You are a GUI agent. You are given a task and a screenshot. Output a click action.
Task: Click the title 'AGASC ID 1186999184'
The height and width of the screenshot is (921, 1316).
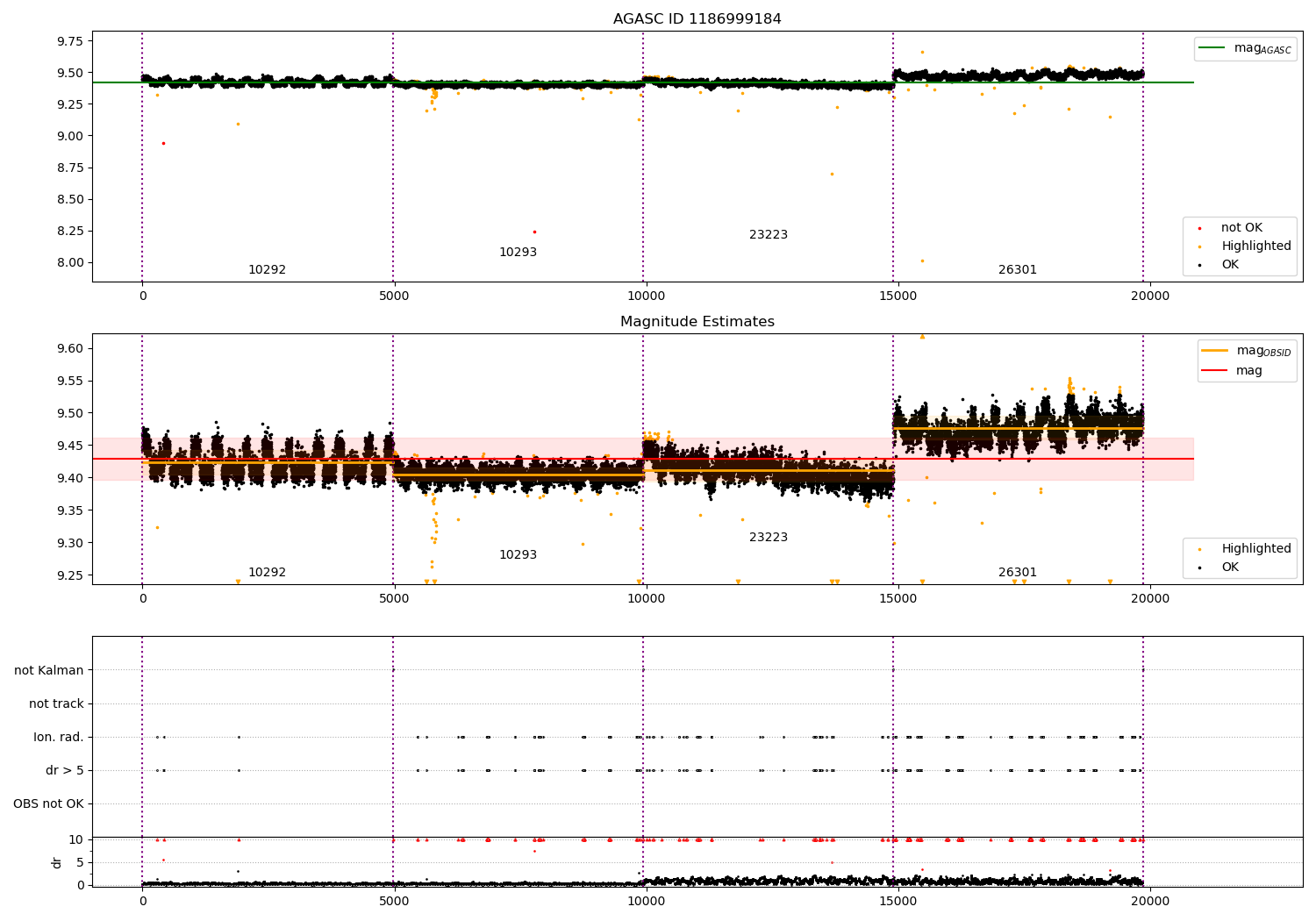(x=697, y=19)
